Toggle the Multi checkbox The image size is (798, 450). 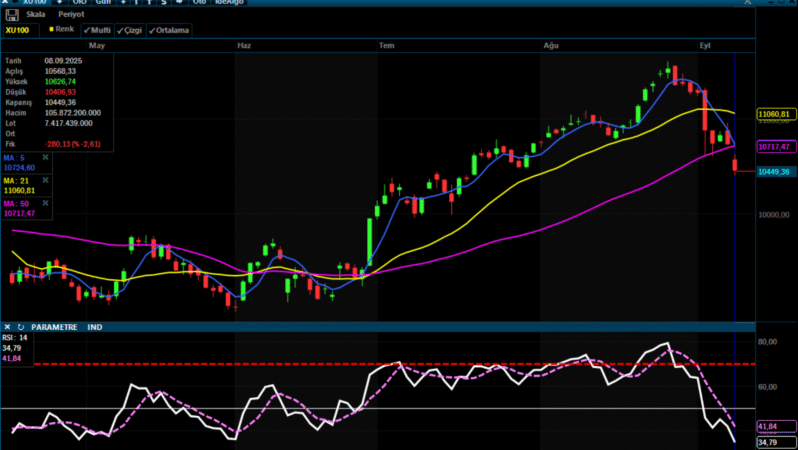tap(97, 30)
